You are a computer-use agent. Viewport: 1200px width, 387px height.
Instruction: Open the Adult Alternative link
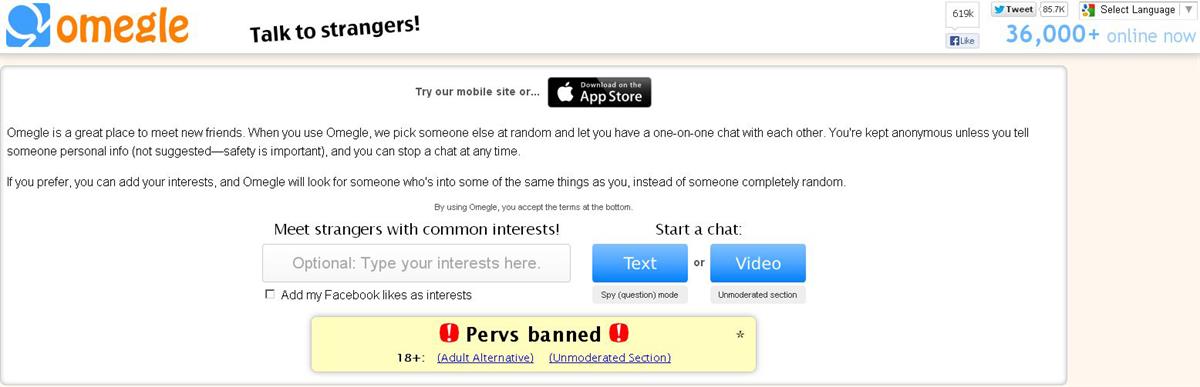485,357
